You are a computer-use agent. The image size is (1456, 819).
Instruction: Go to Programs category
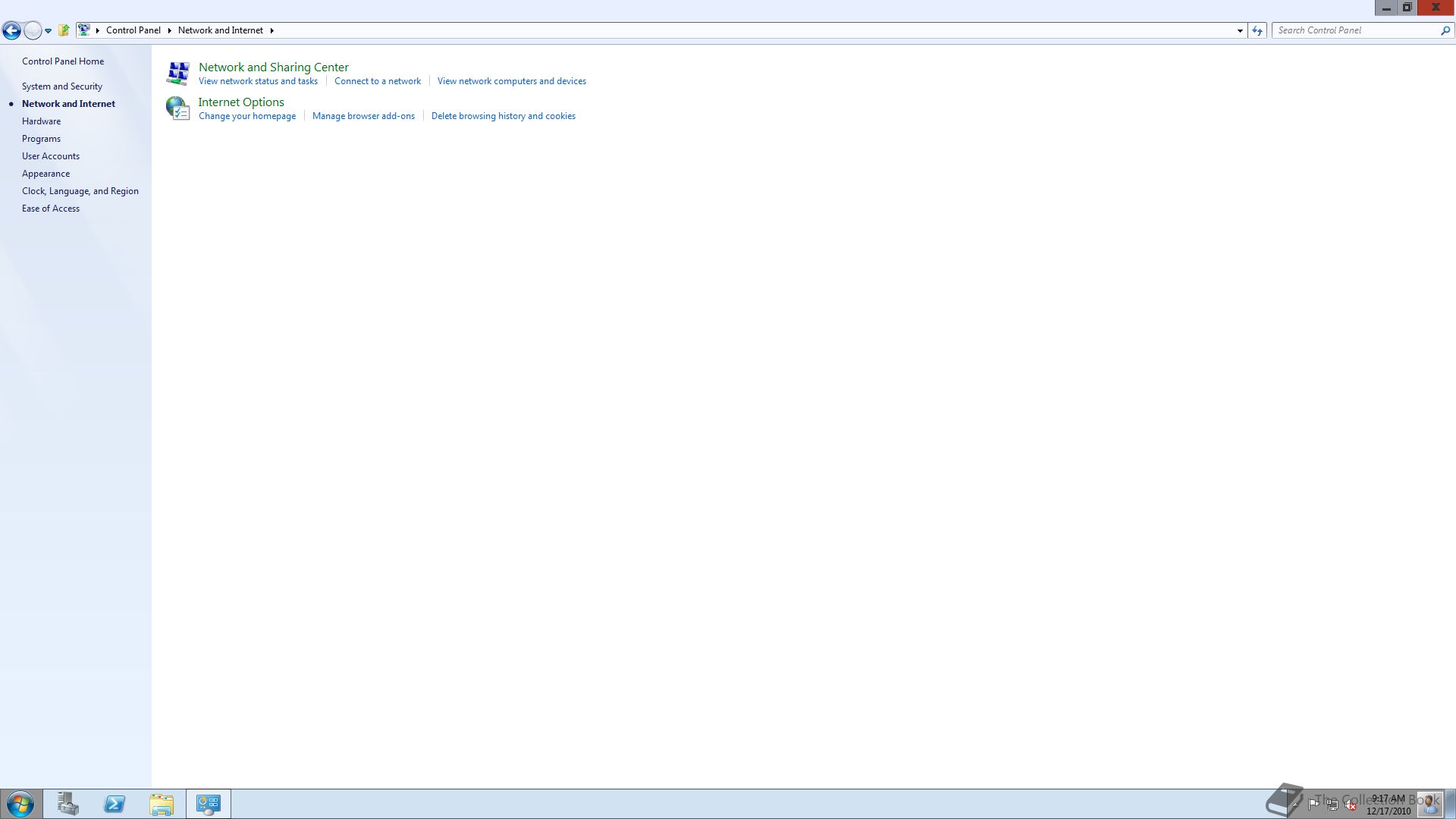(41, 139)
